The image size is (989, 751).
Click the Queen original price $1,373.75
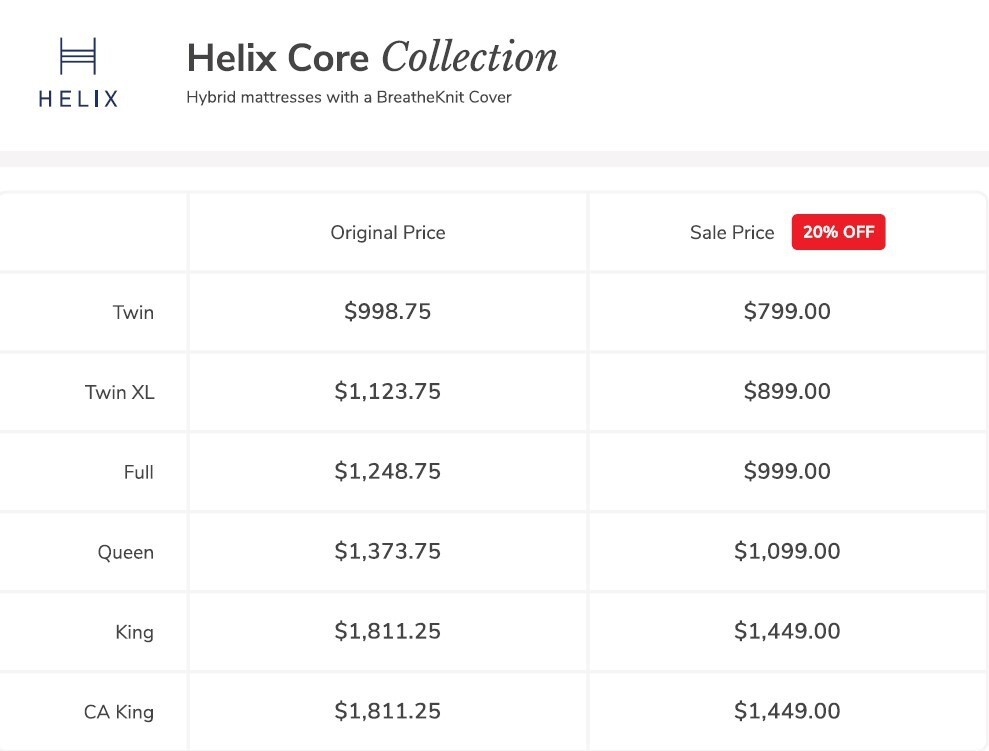point(387,552)
